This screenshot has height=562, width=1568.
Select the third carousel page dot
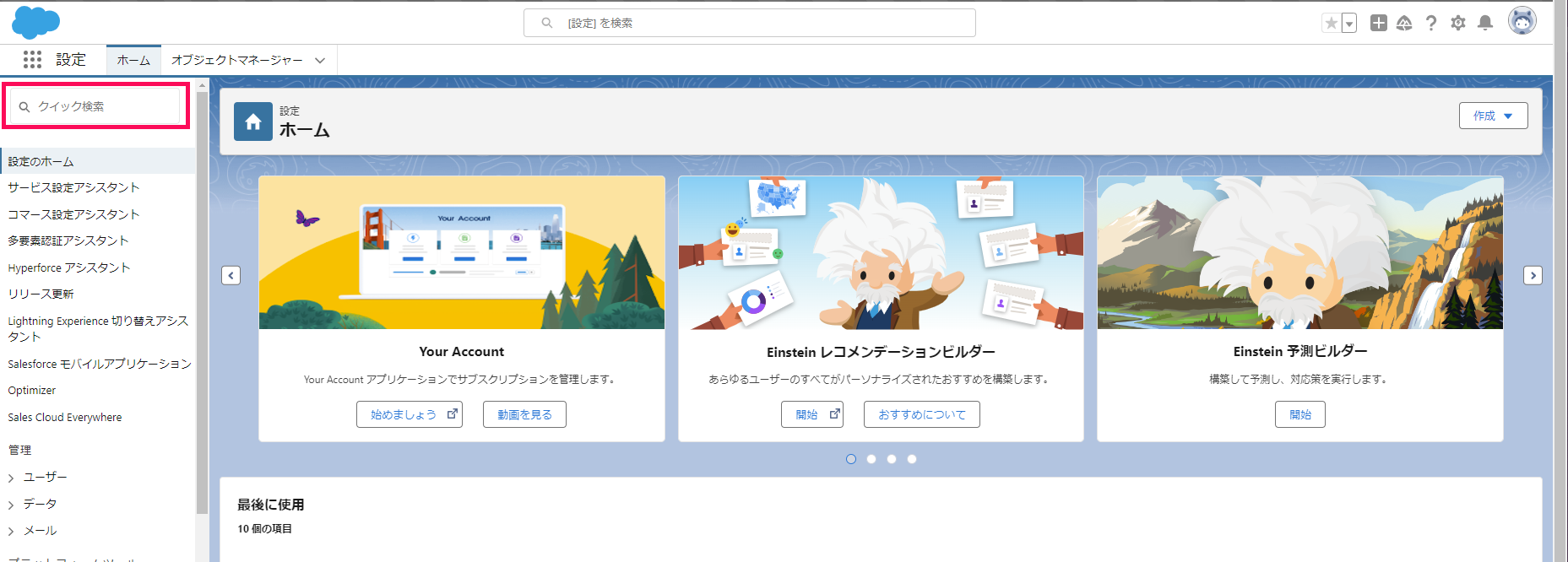tap(892, 459)
